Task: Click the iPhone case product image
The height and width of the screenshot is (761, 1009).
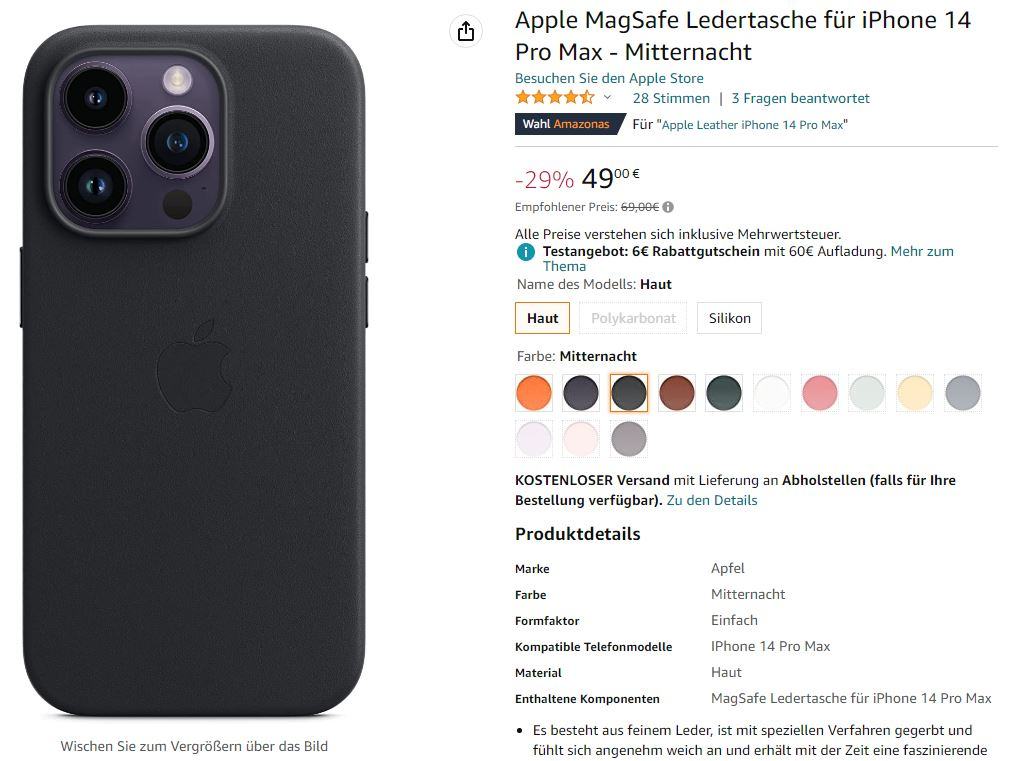Action: (194, 371)
